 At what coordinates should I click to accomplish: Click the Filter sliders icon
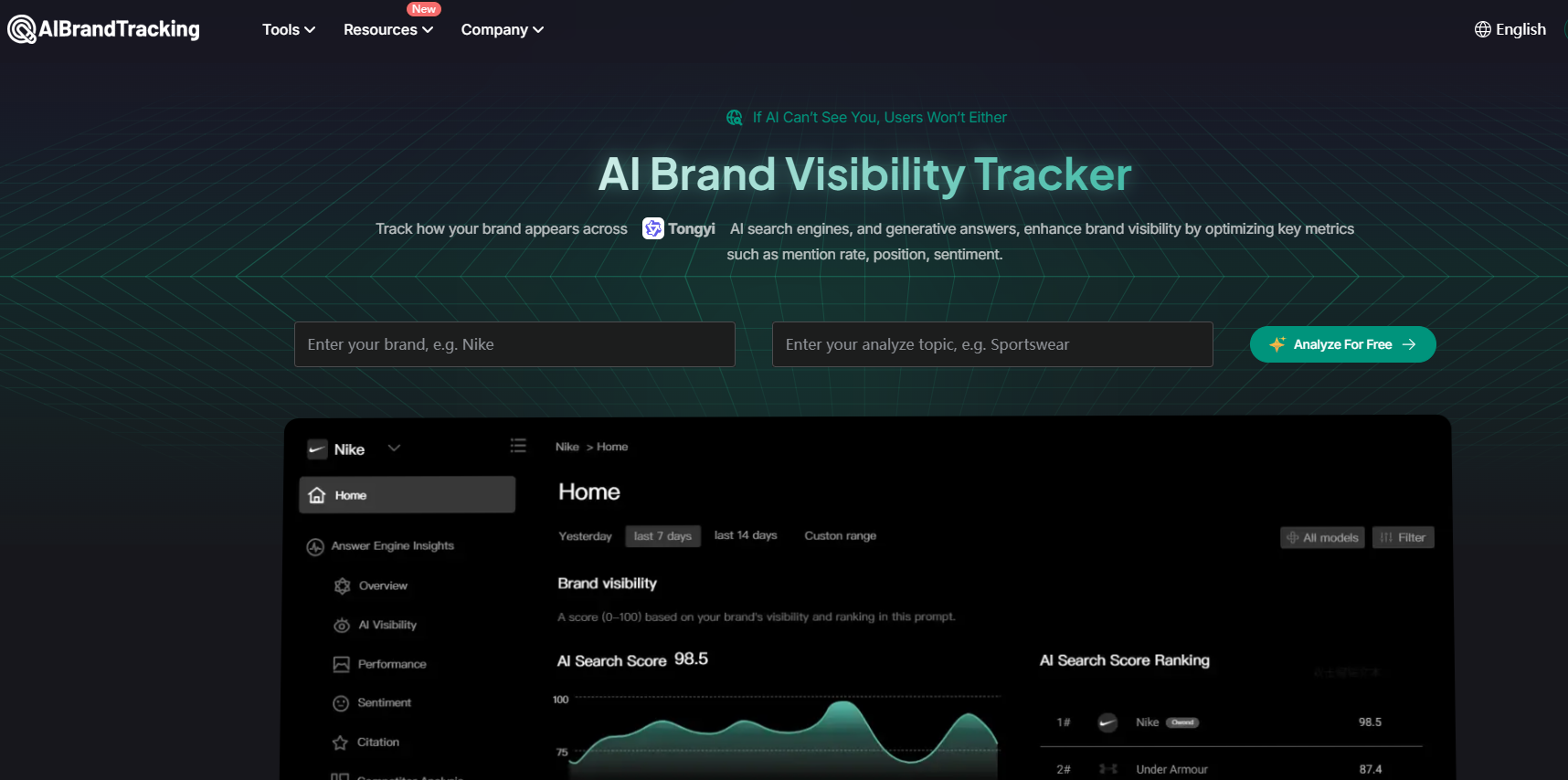coord(1387,538)
